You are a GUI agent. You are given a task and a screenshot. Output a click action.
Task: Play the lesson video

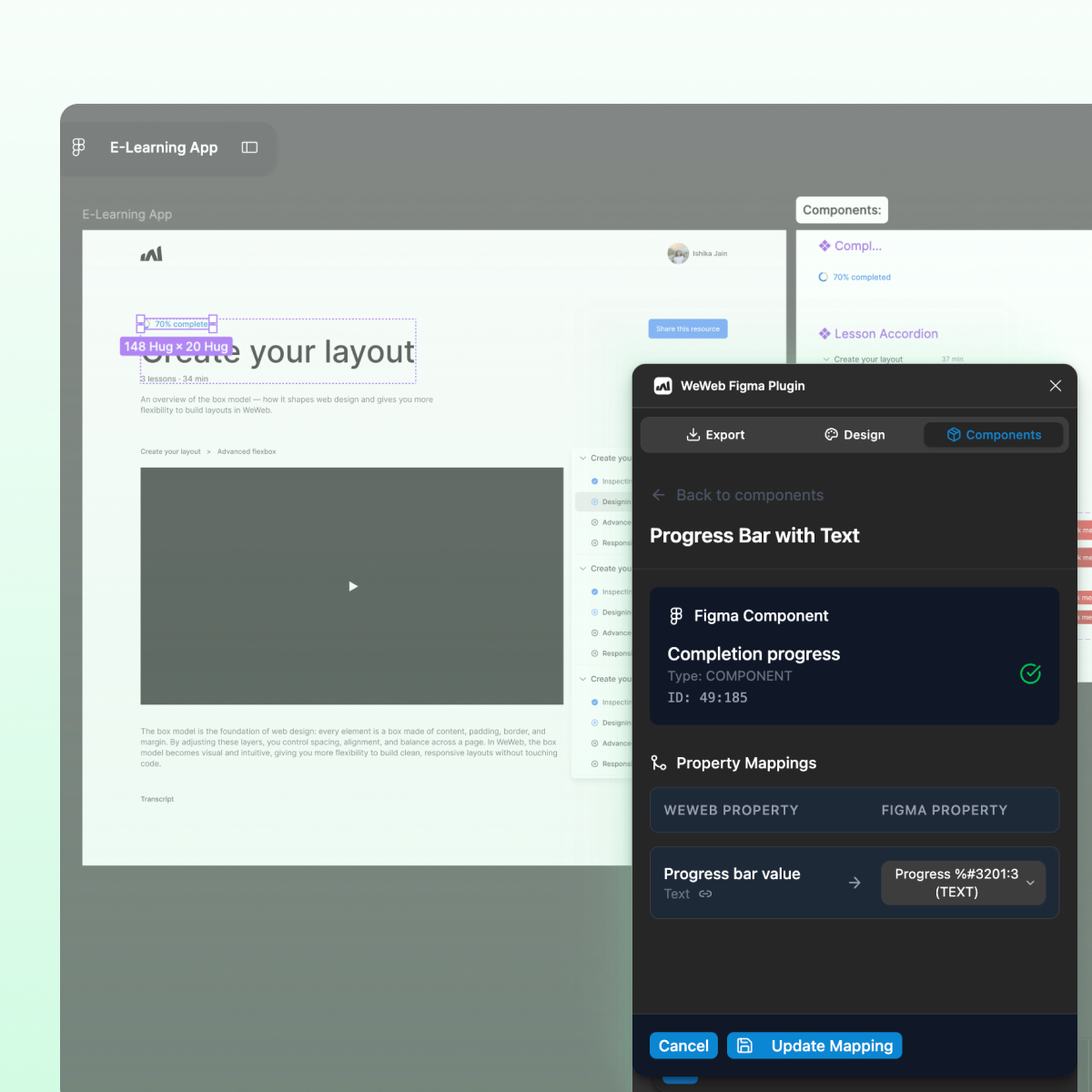coord(353,586)
